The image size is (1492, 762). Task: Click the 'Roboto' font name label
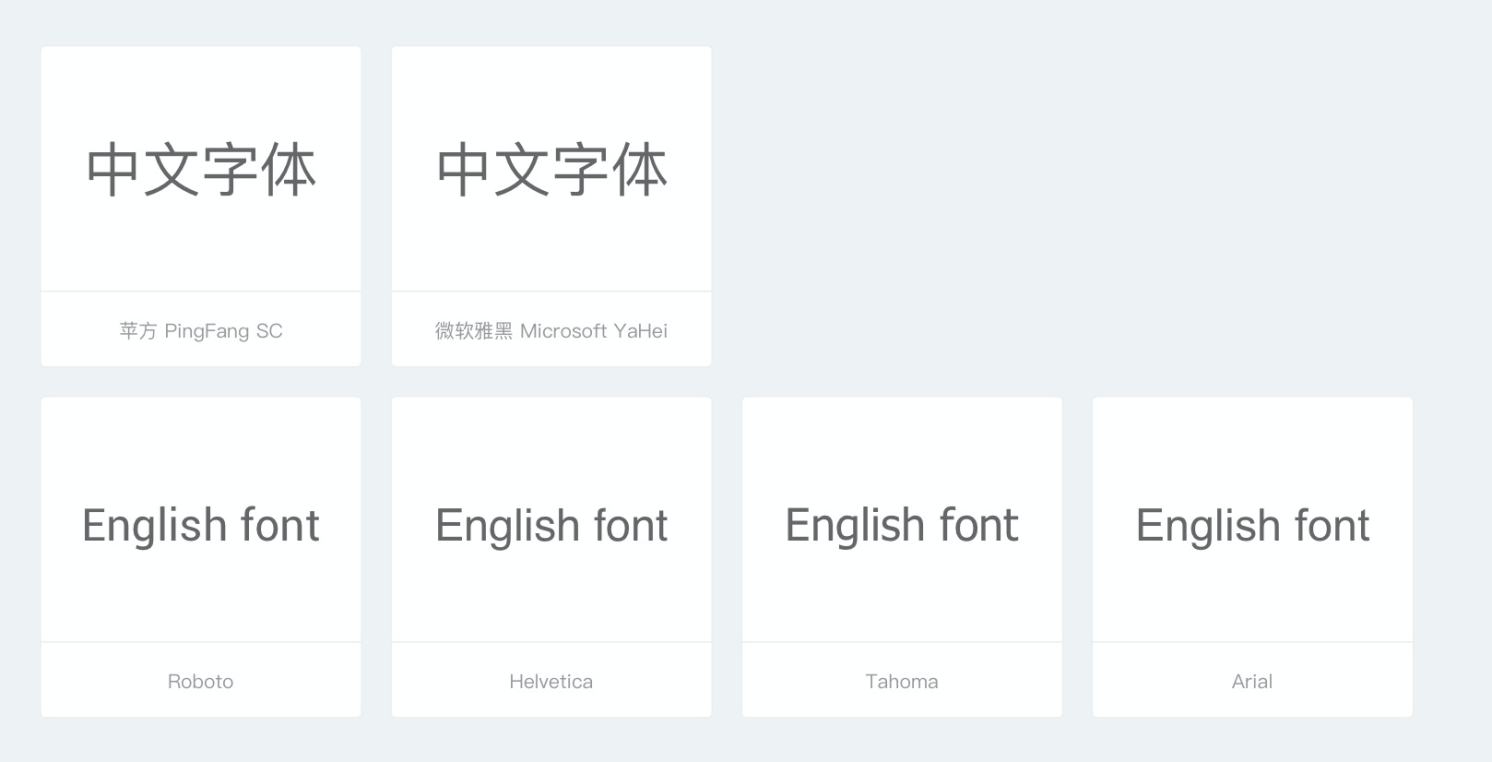pos(201,682)
